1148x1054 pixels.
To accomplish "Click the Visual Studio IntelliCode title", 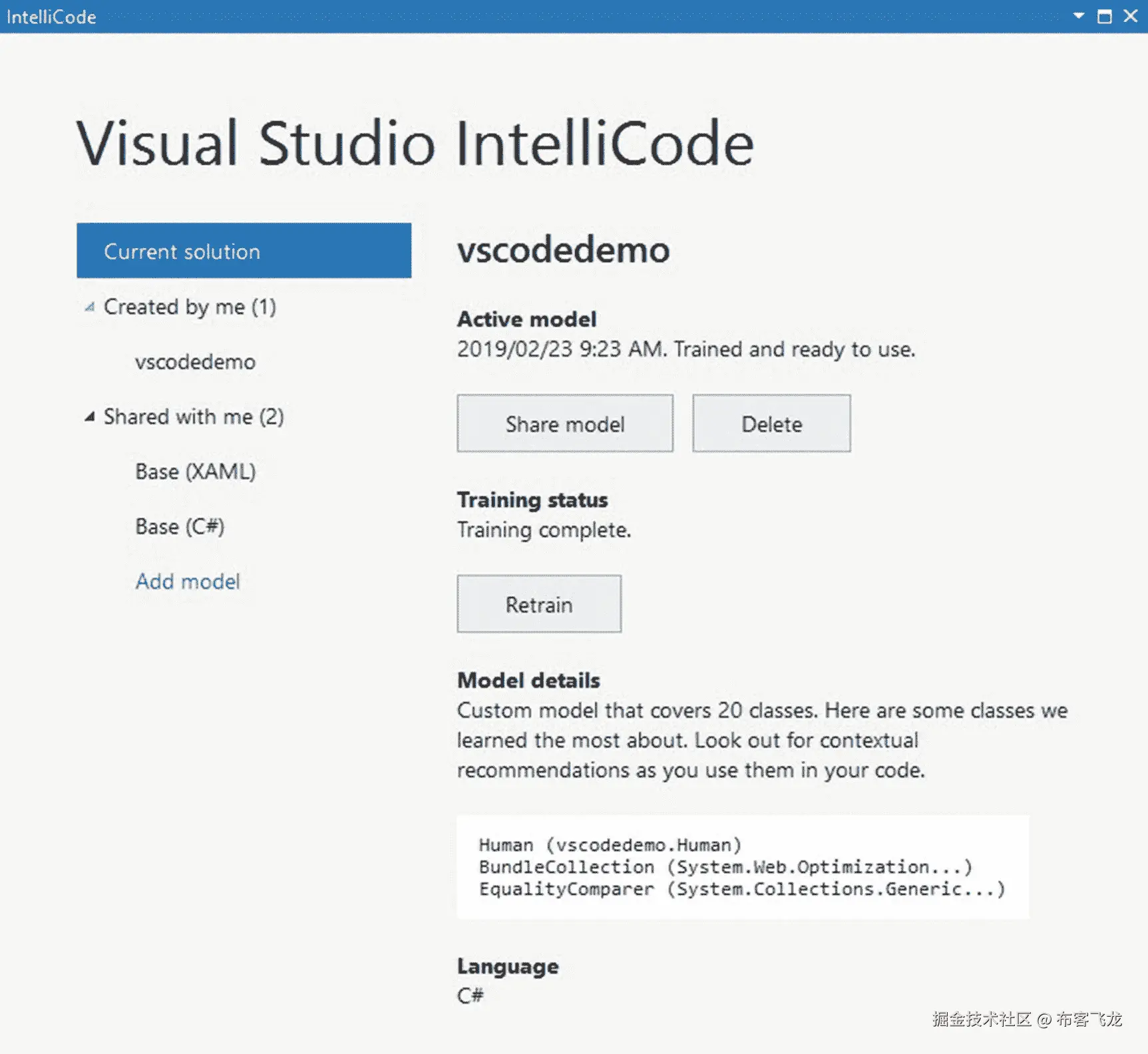I will [415, 143].
